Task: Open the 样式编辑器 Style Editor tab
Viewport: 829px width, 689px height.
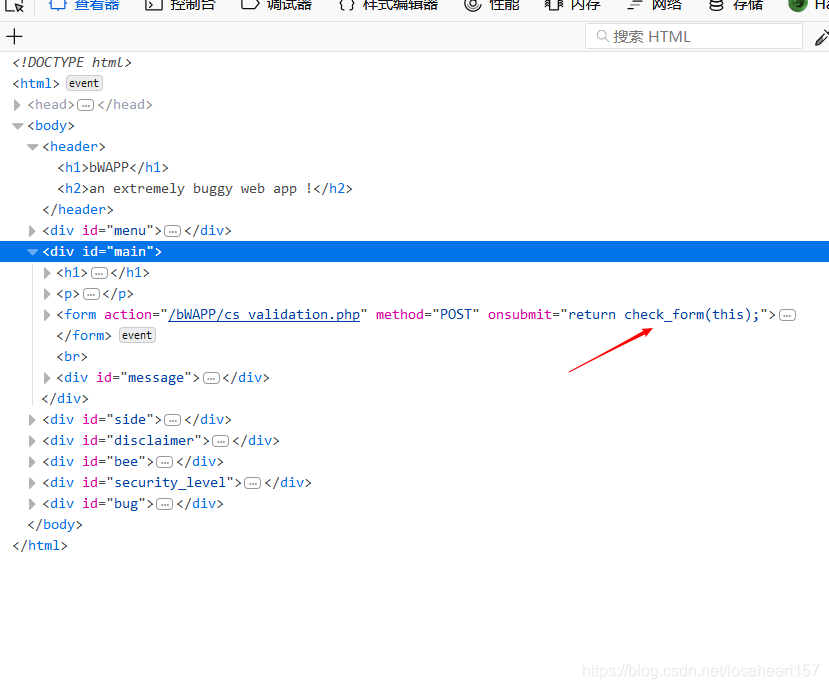Action: point(388,5)
